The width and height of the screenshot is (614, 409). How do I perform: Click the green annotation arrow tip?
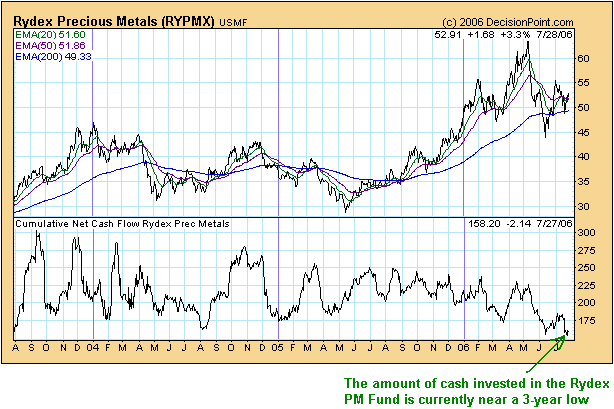coord(567,334)
